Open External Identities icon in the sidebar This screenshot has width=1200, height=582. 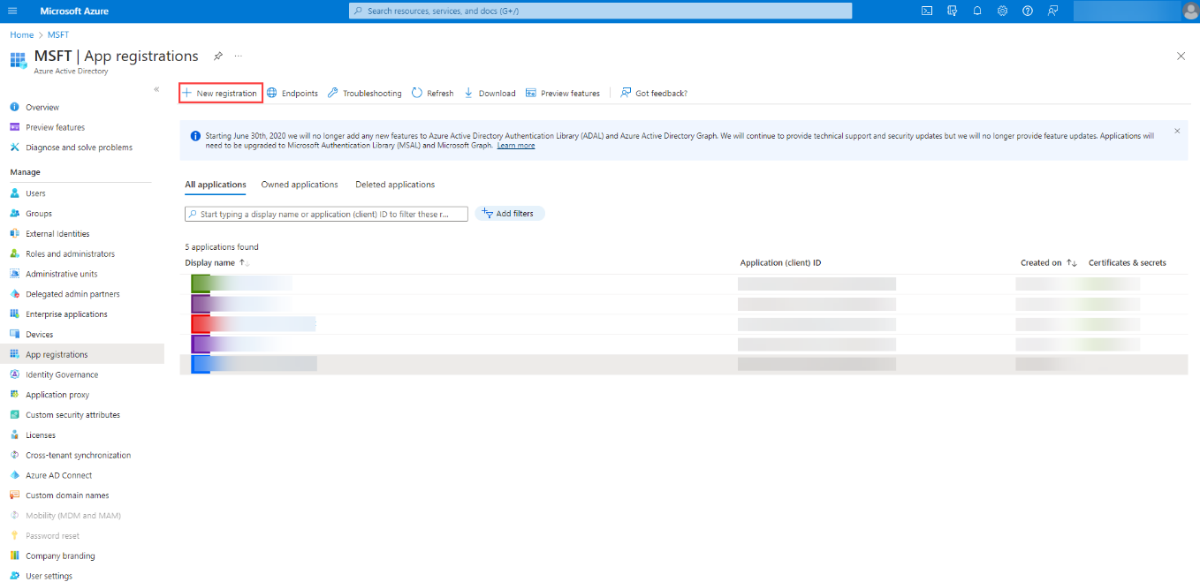[15, 233]
